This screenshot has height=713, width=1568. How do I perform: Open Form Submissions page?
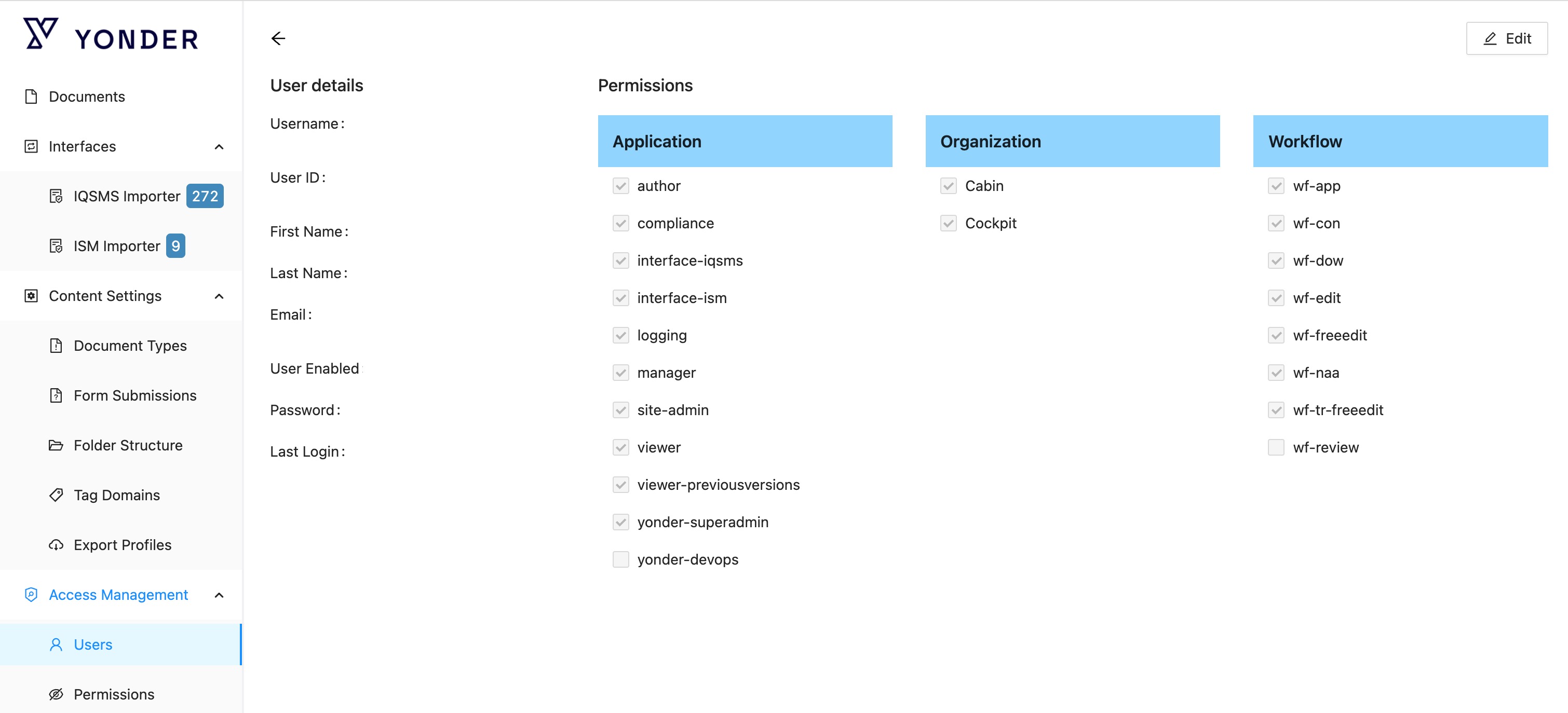135,395
